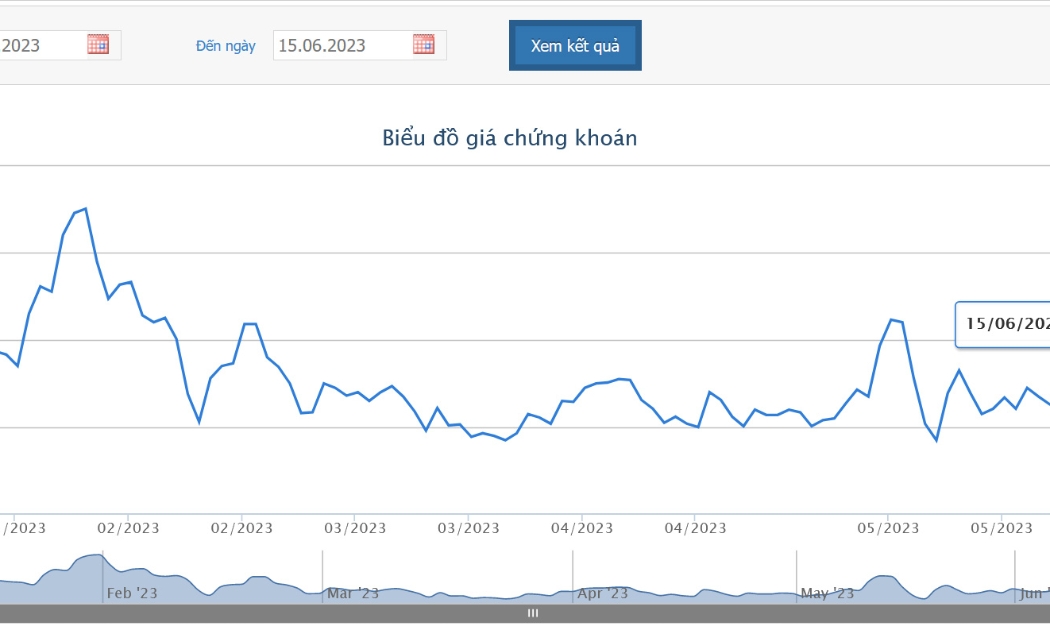Image resolution: width=1050 pixels, height=630 pixels.
Task: Click the Jun '23 marker in navigator
Action: click(x=1034, y=593)
